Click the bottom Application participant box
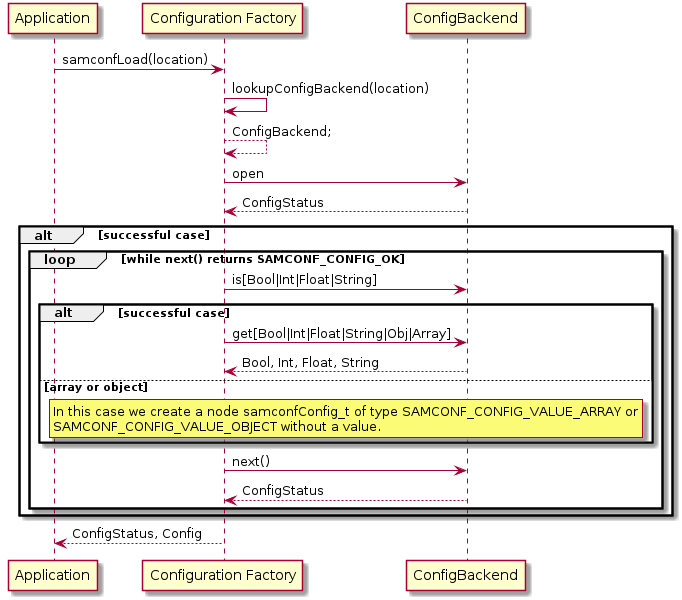Screen dimensions: 682x600 click(x=53, y=575)
